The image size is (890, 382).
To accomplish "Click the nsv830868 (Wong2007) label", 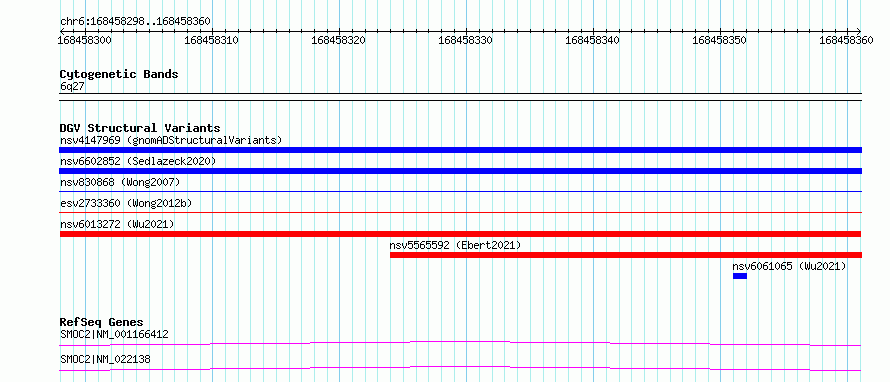I will pos(120,182).
